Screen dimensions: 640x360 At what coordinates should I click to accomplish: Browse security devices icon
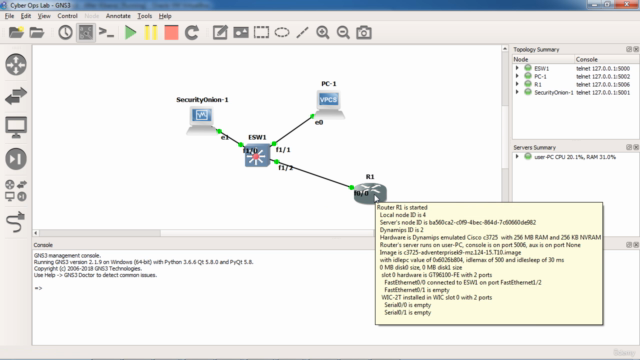tap(16, 159)
